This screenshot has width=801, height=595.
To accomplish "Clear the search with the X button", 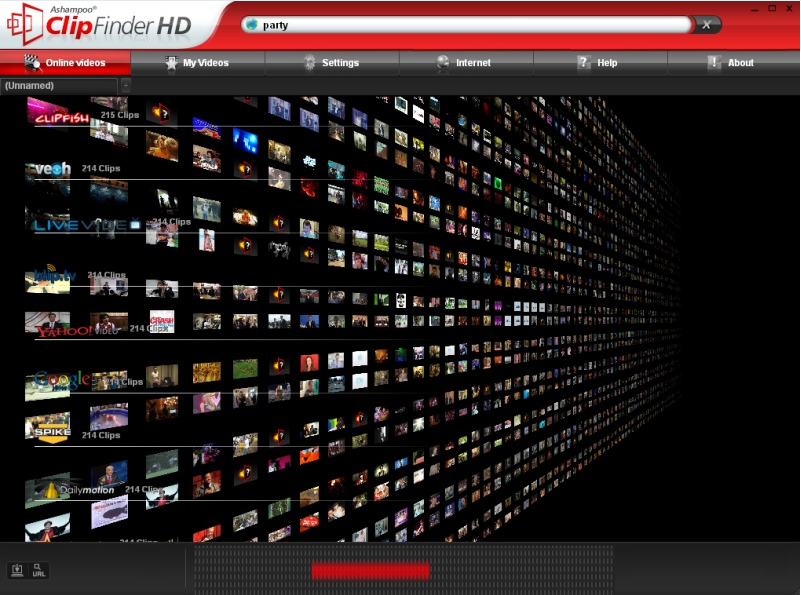I will point(706,25).
